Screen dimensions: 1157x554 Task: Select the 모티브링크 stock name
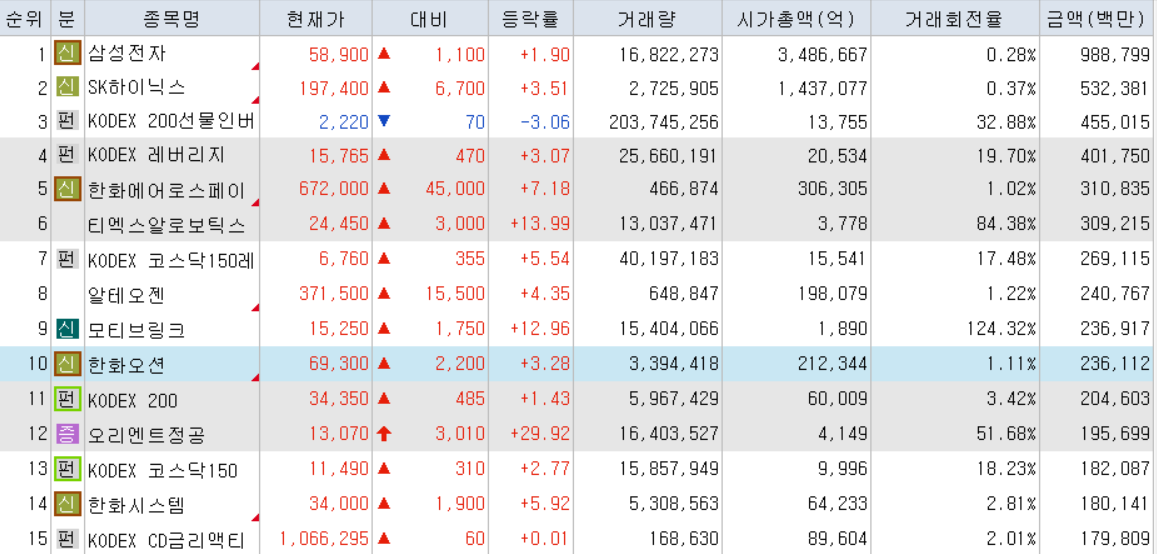(x=136, y=330)
